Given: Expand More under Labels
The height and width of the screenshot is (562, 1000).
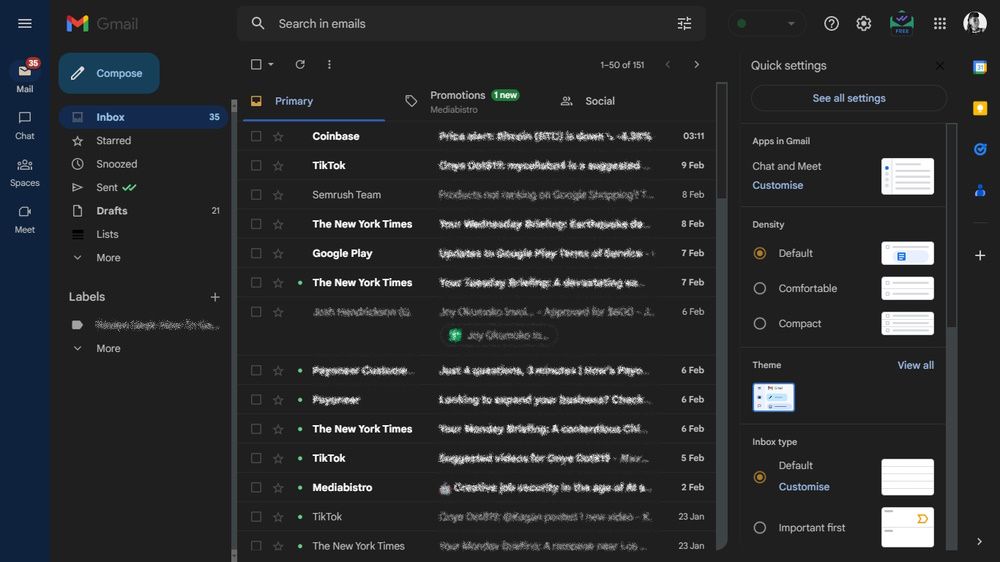Looking at the screenshot, I should click(x=108, y=348).
